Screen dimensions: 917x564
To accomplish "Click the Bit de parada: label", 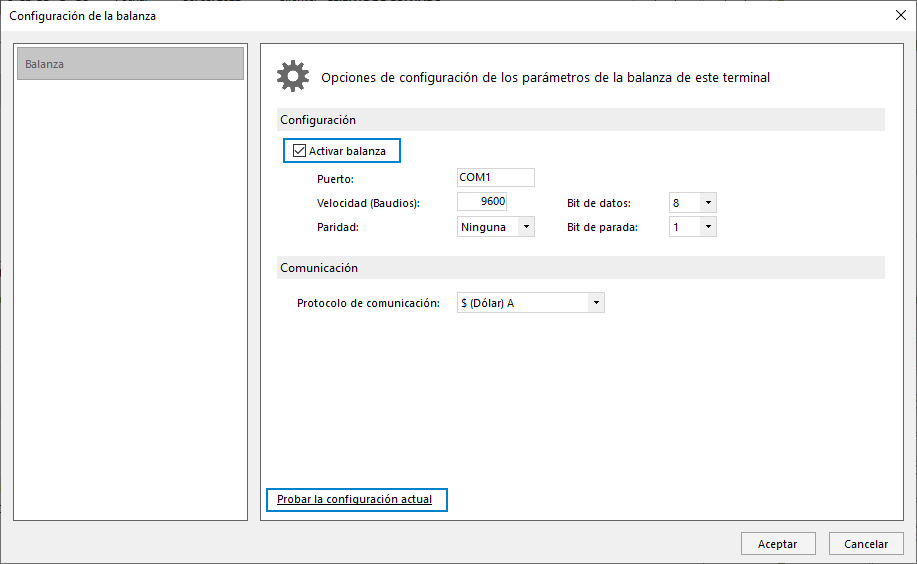I will [x=602, y=227].
